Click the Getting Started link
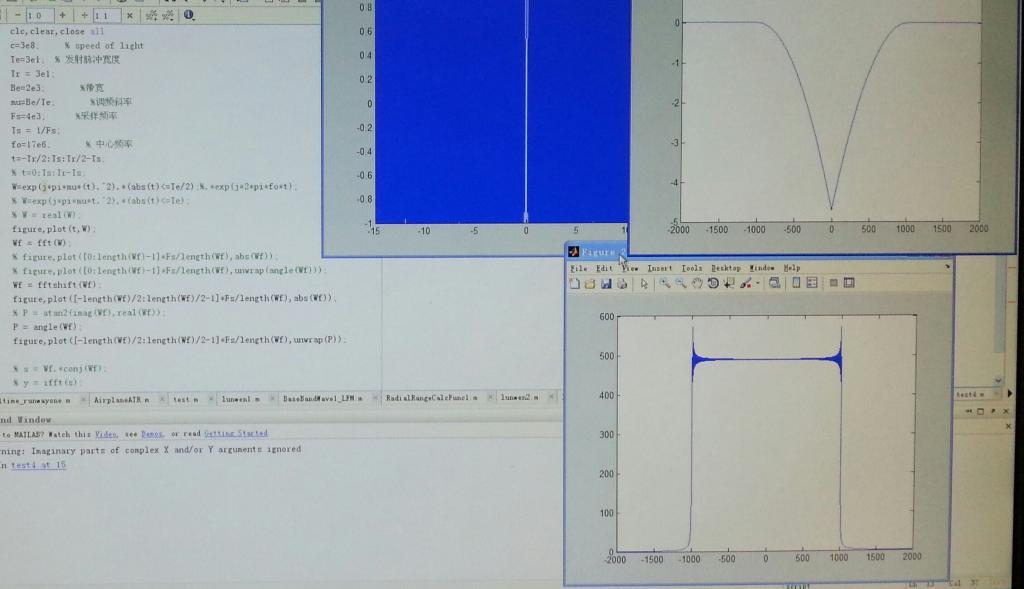 pos(236,433)
